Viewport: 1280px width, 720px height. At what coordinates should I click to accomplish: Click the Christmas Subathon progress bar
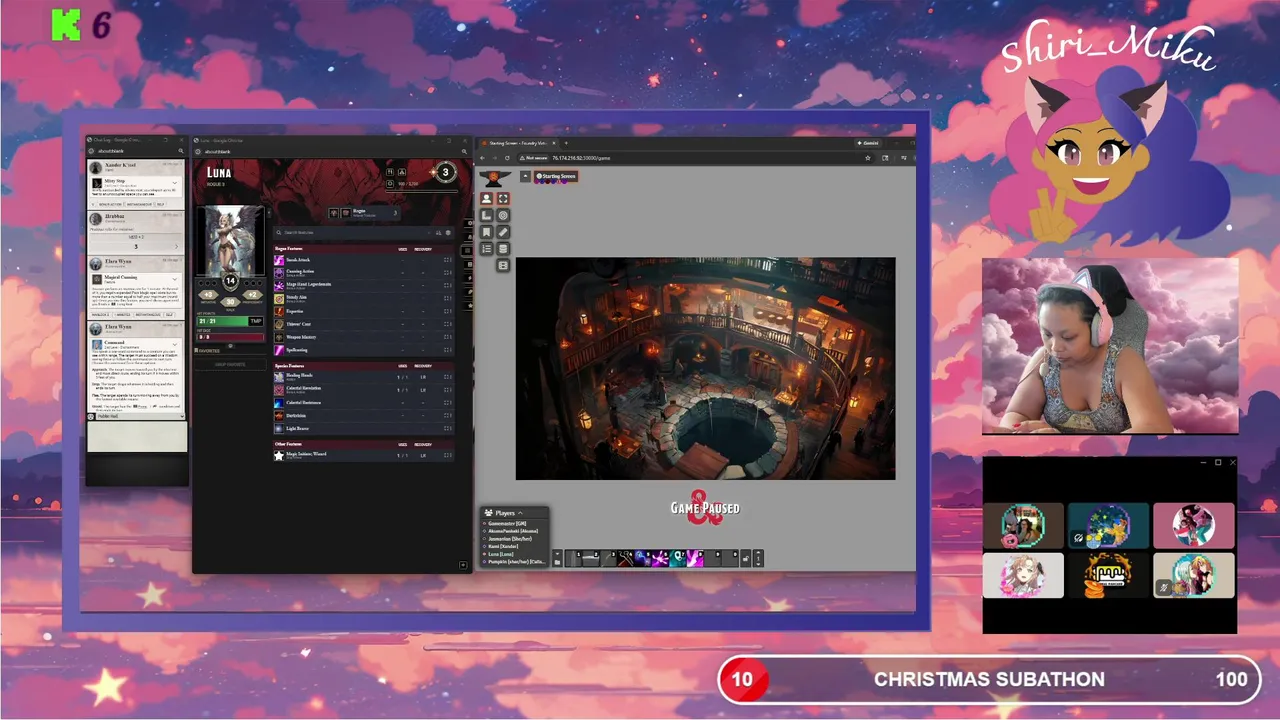tap(990, 680)
